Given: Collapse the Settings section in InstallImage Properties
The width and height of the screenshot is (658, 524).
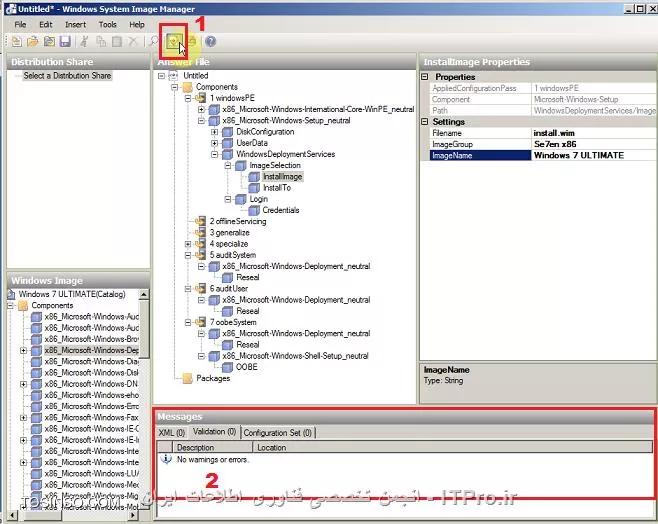Looking at the screenshot, I should coord(425,122).
